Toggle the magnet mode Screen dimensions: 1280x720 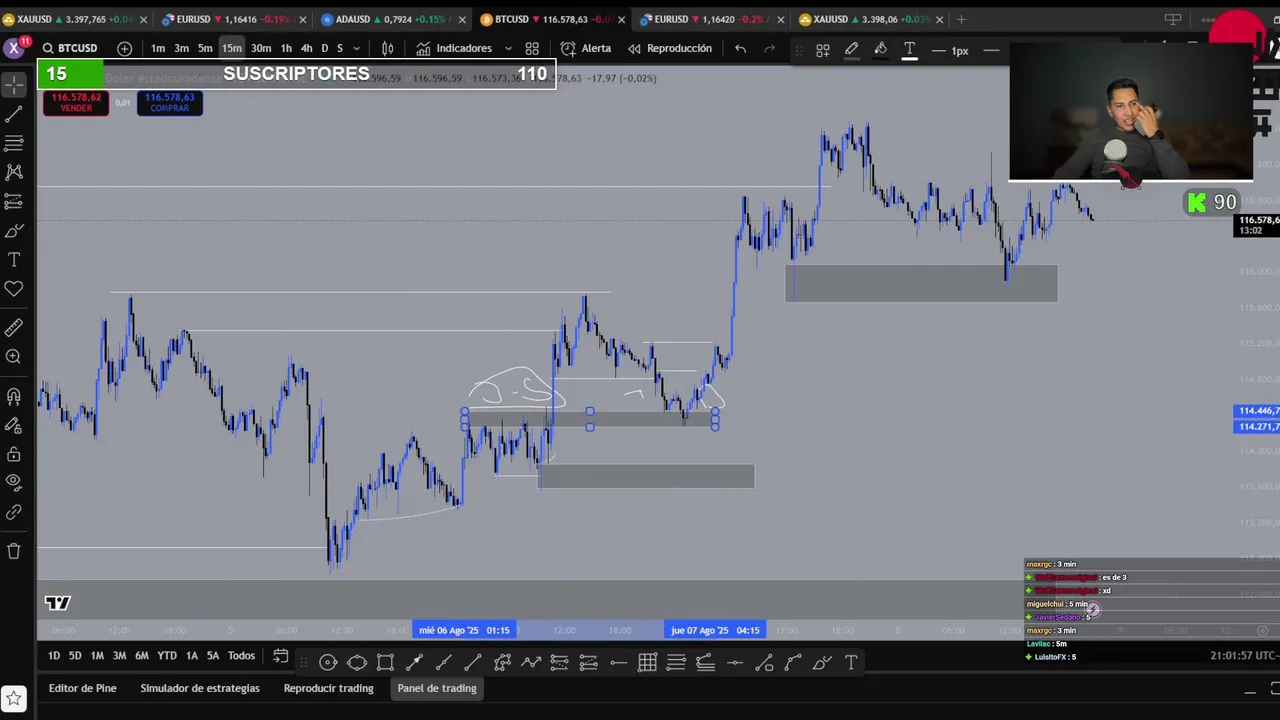point(14,397)
